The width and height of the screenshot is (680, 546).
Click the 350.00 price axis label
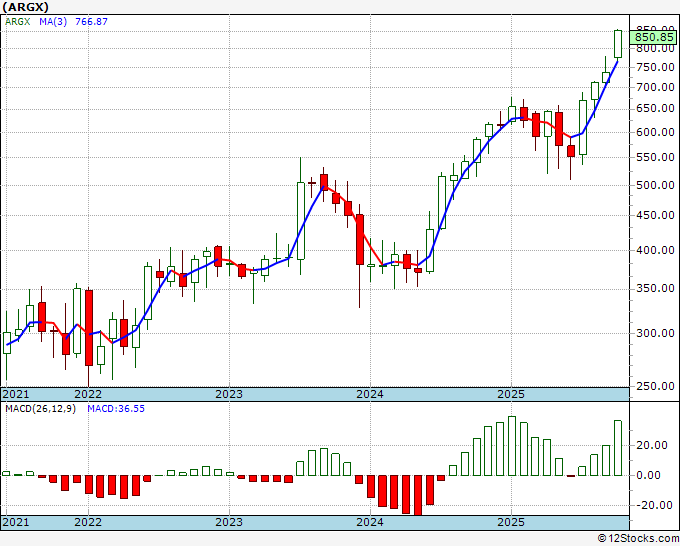(x=655, y=288)
